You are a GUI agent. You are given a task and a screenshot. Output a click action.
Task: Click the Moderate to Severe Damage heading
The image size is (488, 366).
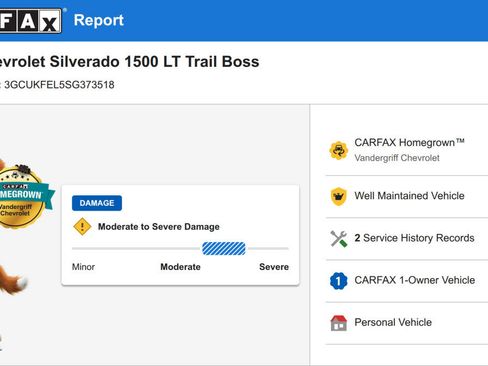pos(159,227)
